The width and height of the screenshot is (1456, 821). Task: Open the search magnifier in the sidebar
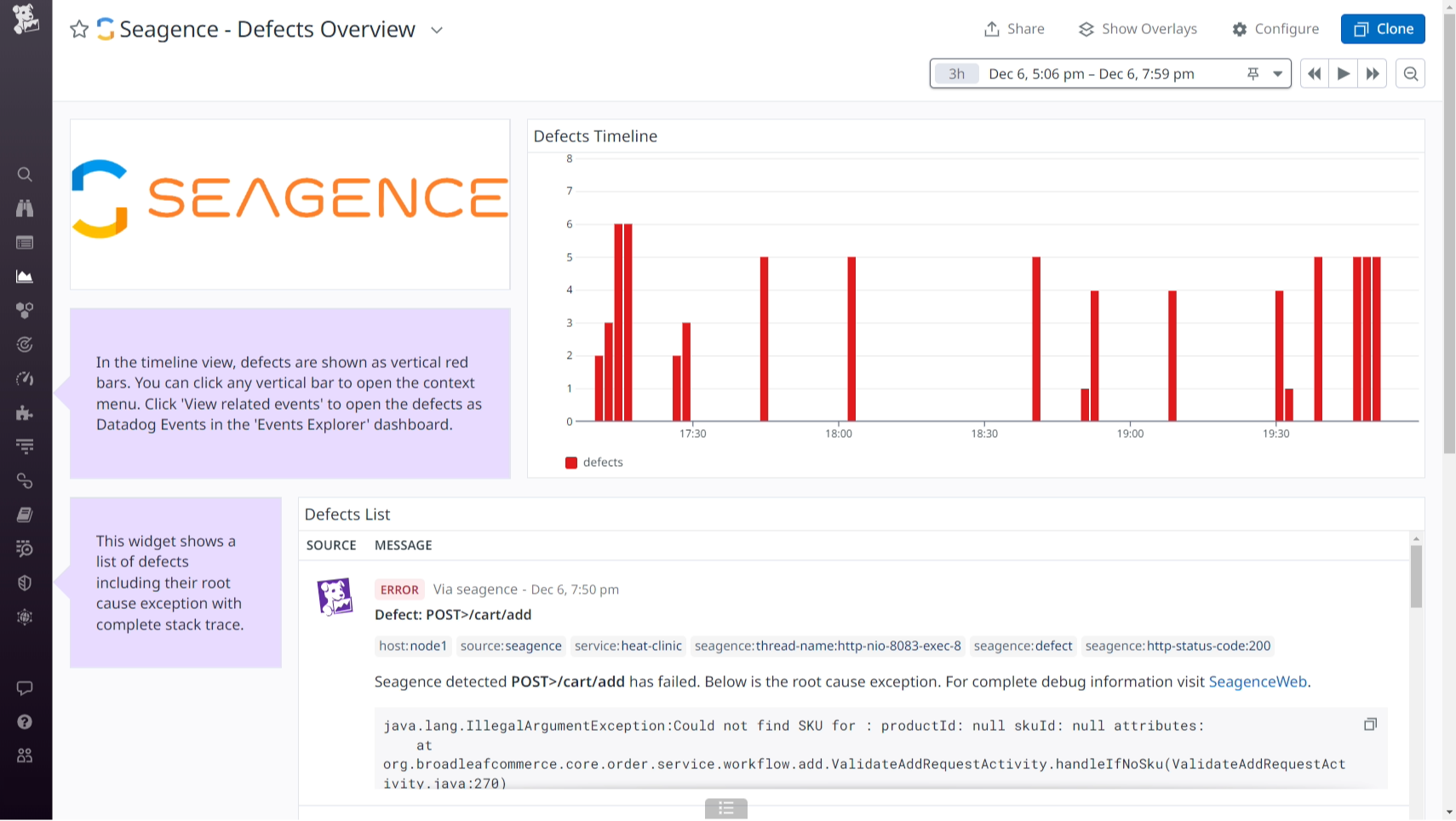(x=25, y=175)
